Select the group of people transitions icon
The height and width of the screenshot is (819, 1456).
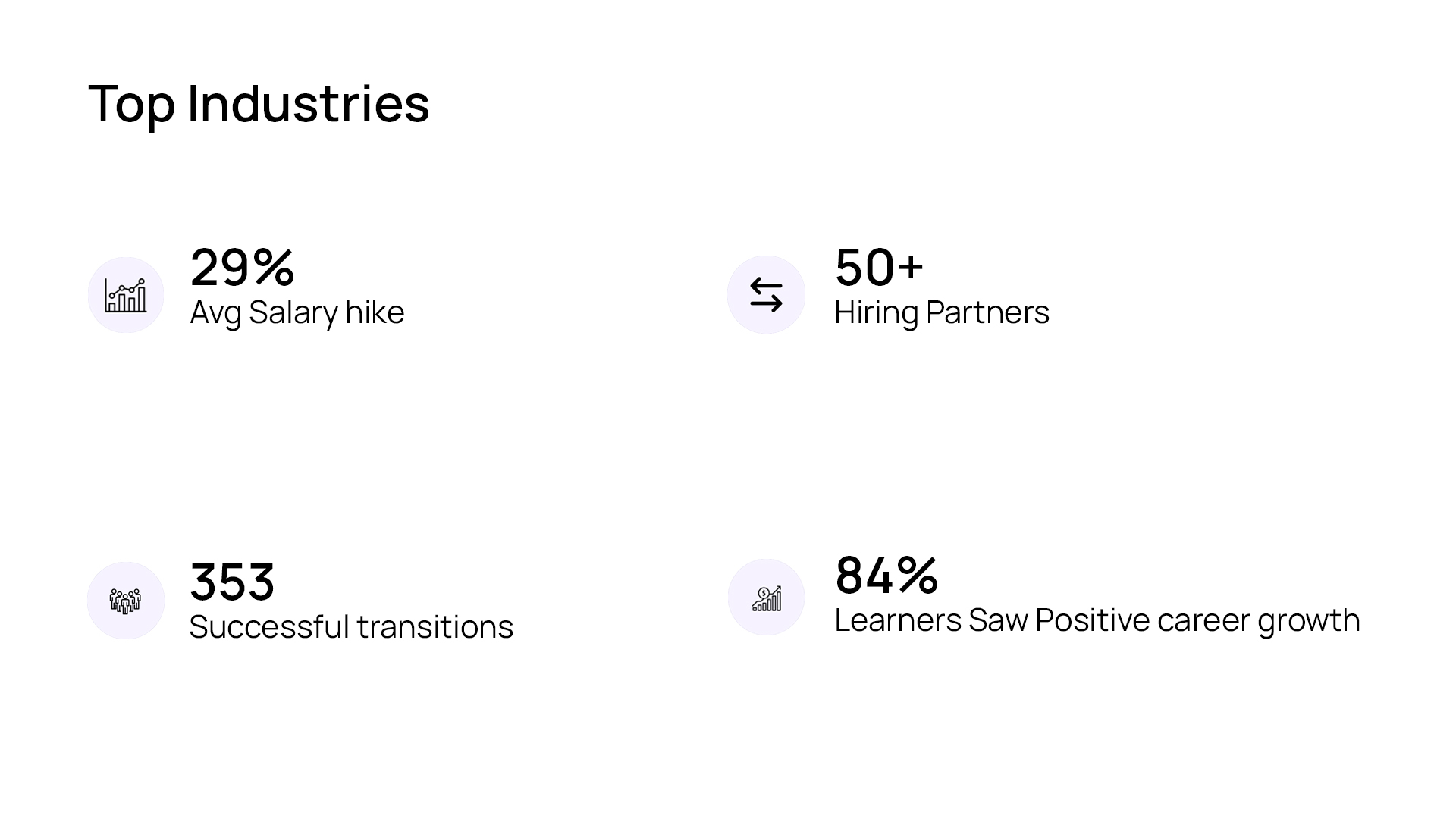(x=126, y=601)
